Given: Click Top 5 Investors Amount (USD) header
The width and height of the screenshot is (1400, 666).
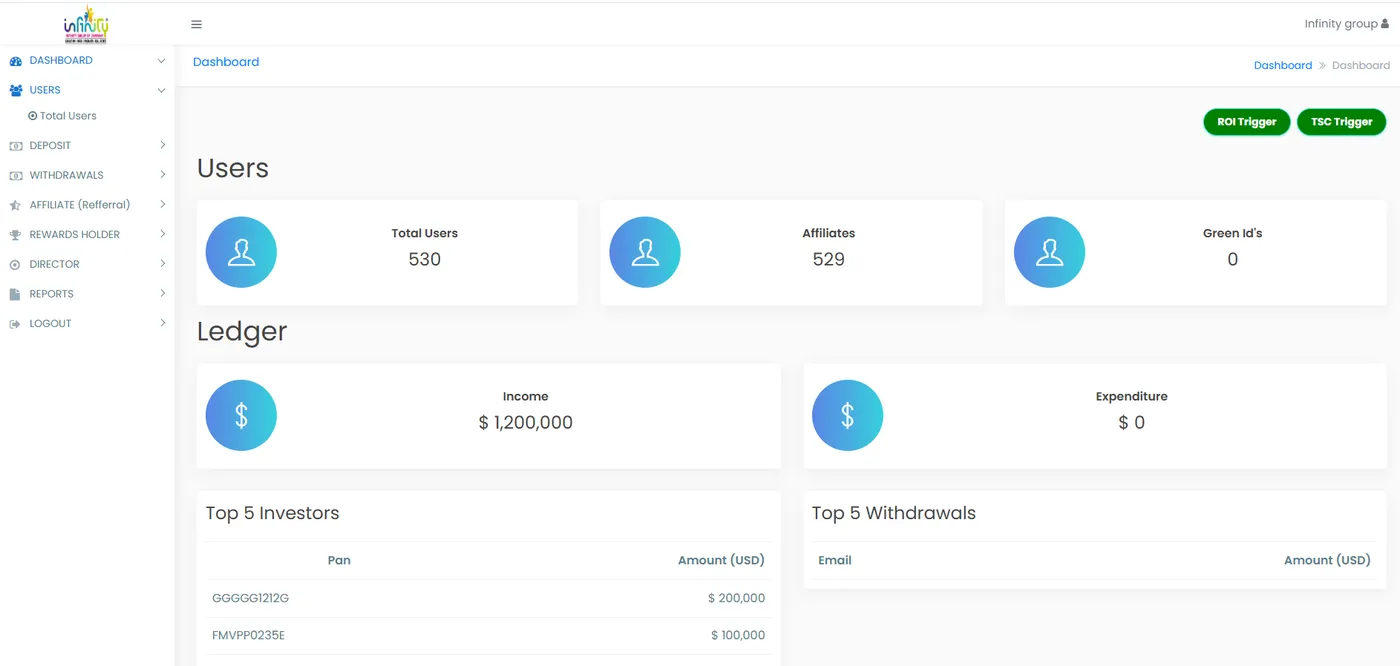Looking at the screenshot, I should pyautogui.click(x=721, y=560).
